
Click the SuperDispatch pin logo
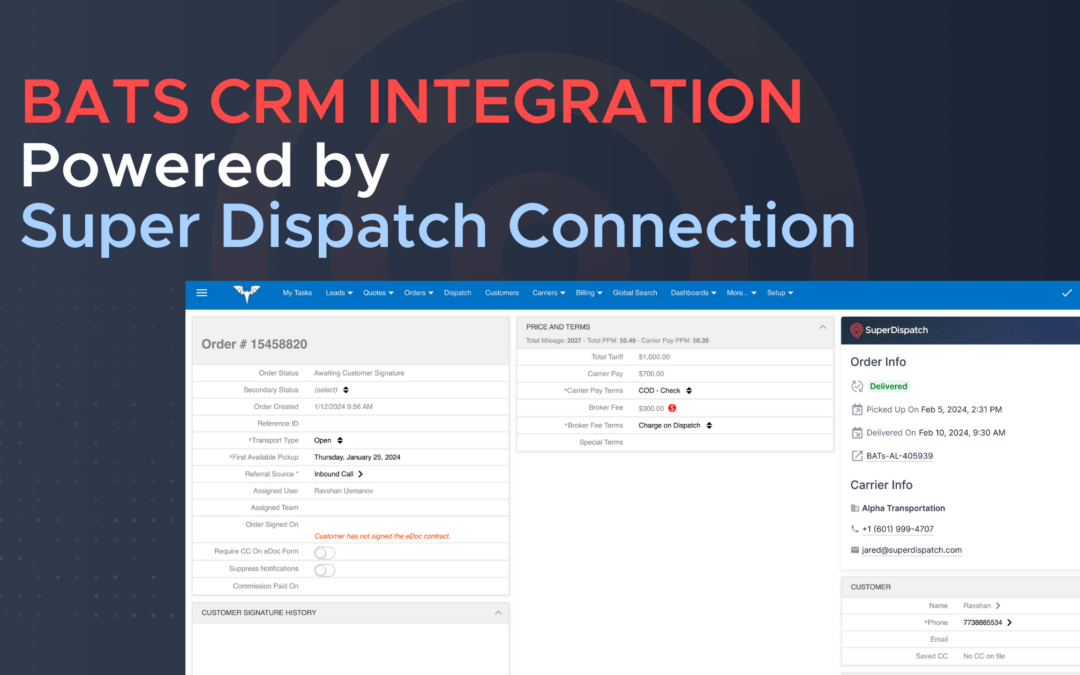pos(857,331)
